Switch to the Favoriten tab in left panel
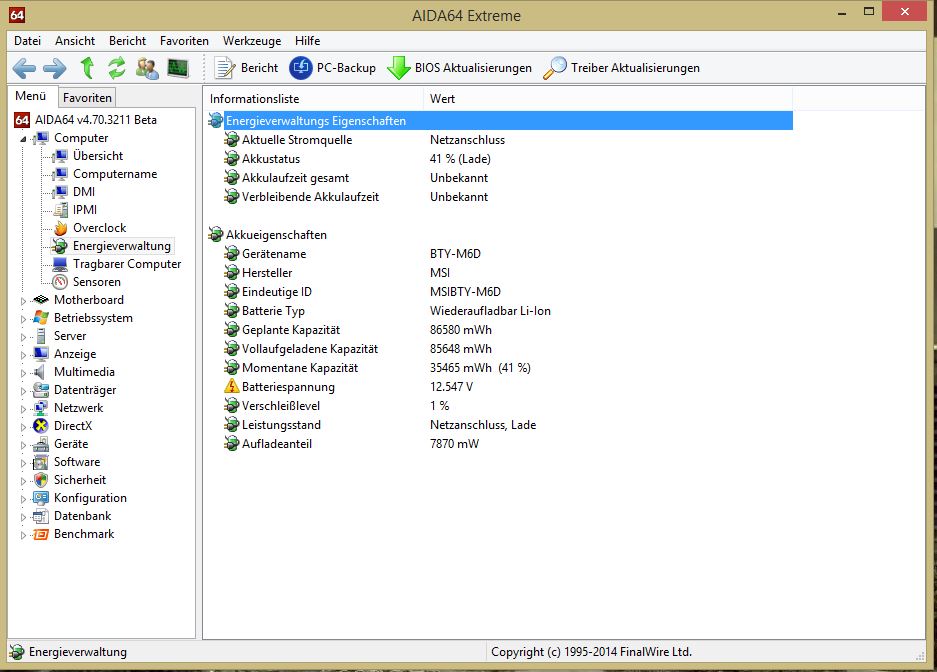 (87, 97)
